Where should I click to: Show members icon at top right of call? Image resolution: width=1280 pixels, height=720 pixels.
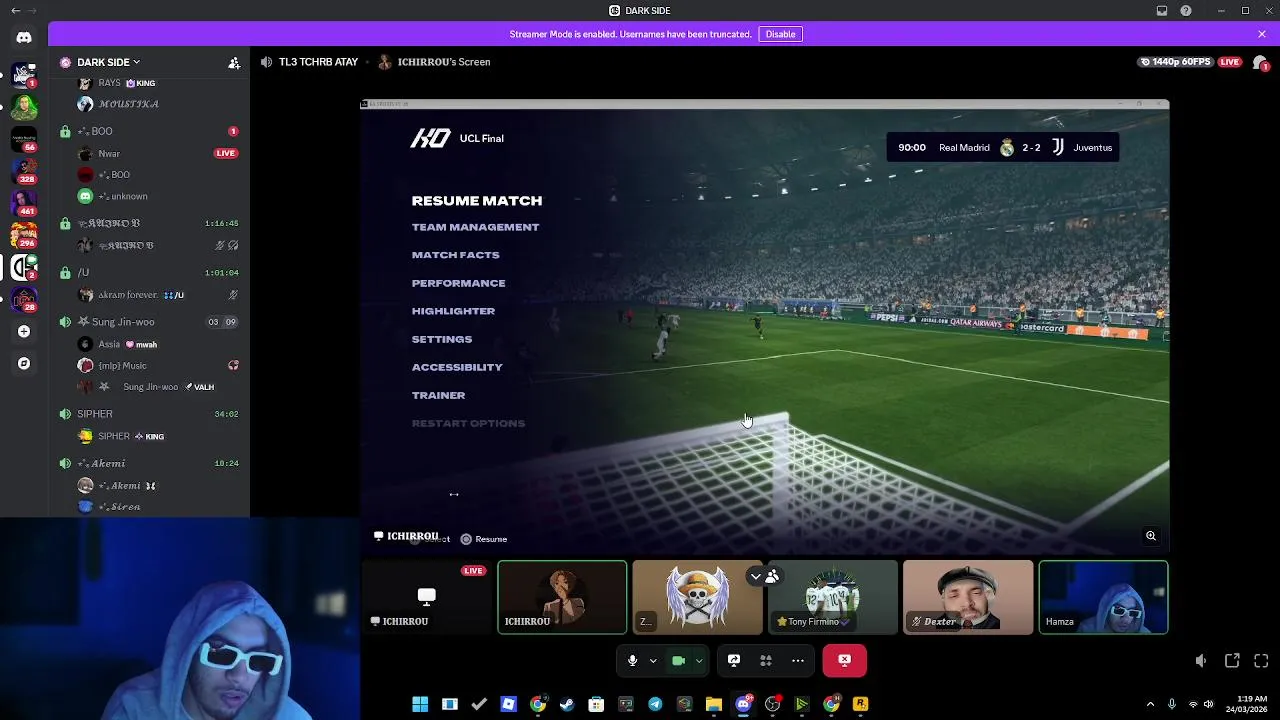[1260, 62]
